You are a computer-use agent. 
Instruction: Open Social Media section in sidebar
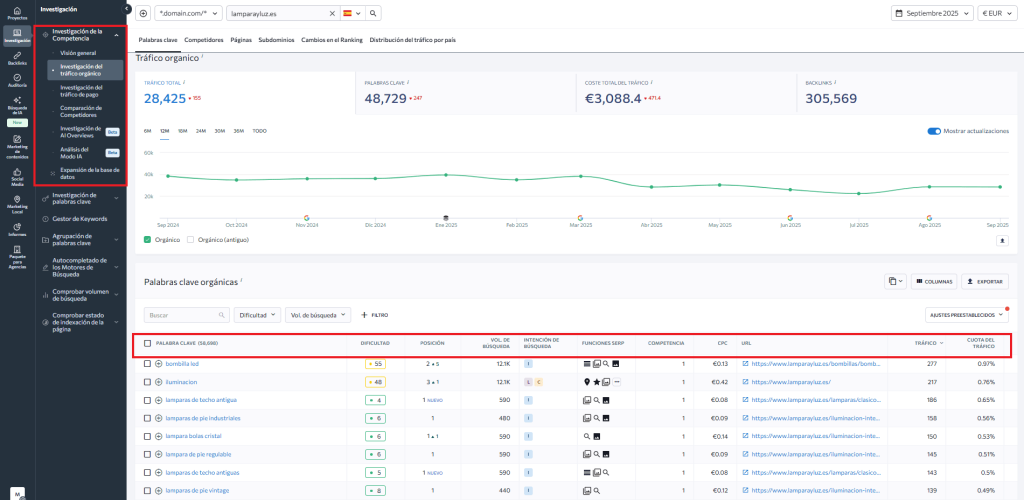coord(17,176)
